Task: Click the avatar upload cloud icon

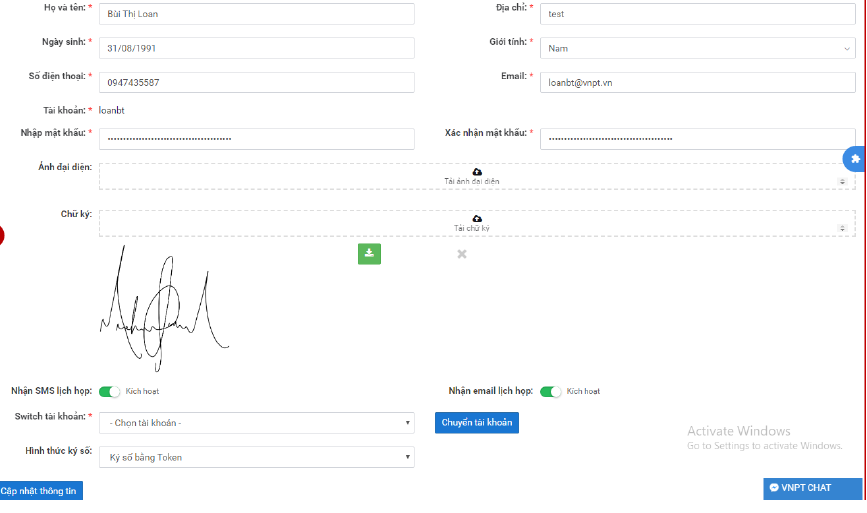Action: (477, 172)
